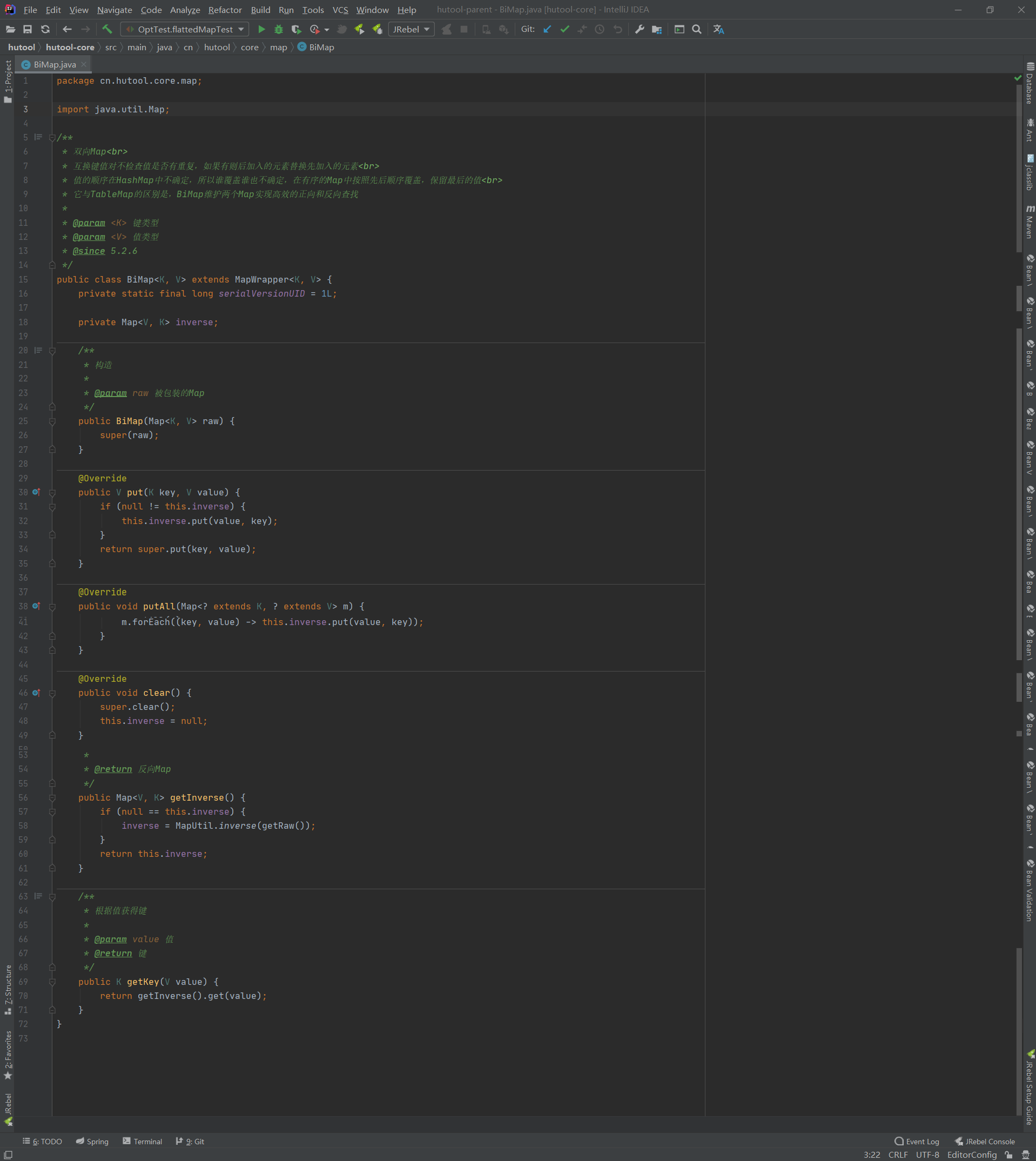Open Settings with the wrench icon
This screenshot has width=1036, height=1161.
tap(639, 29)
